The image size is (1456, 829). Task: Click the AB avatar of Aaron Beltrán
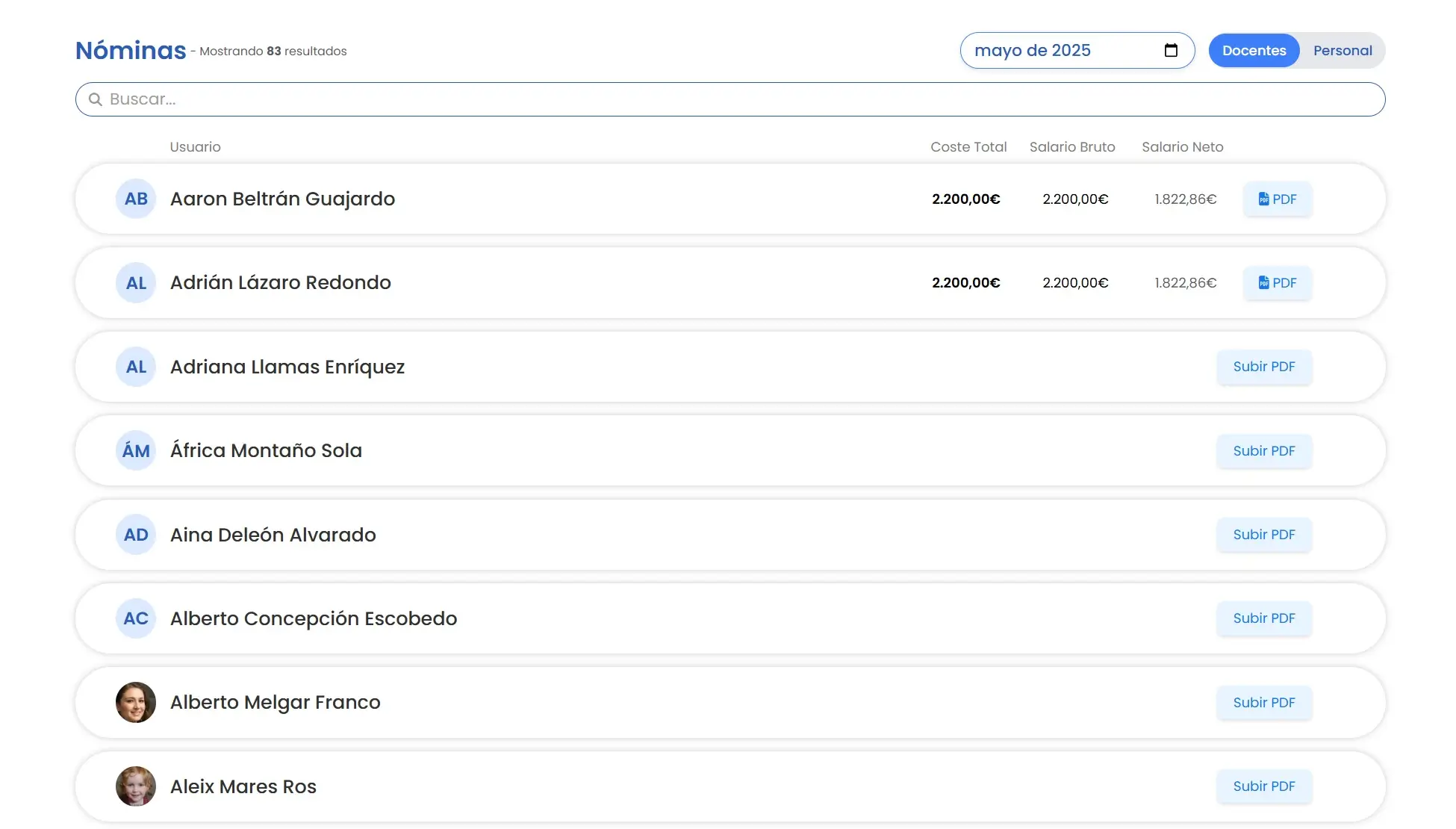pos(136,199)
